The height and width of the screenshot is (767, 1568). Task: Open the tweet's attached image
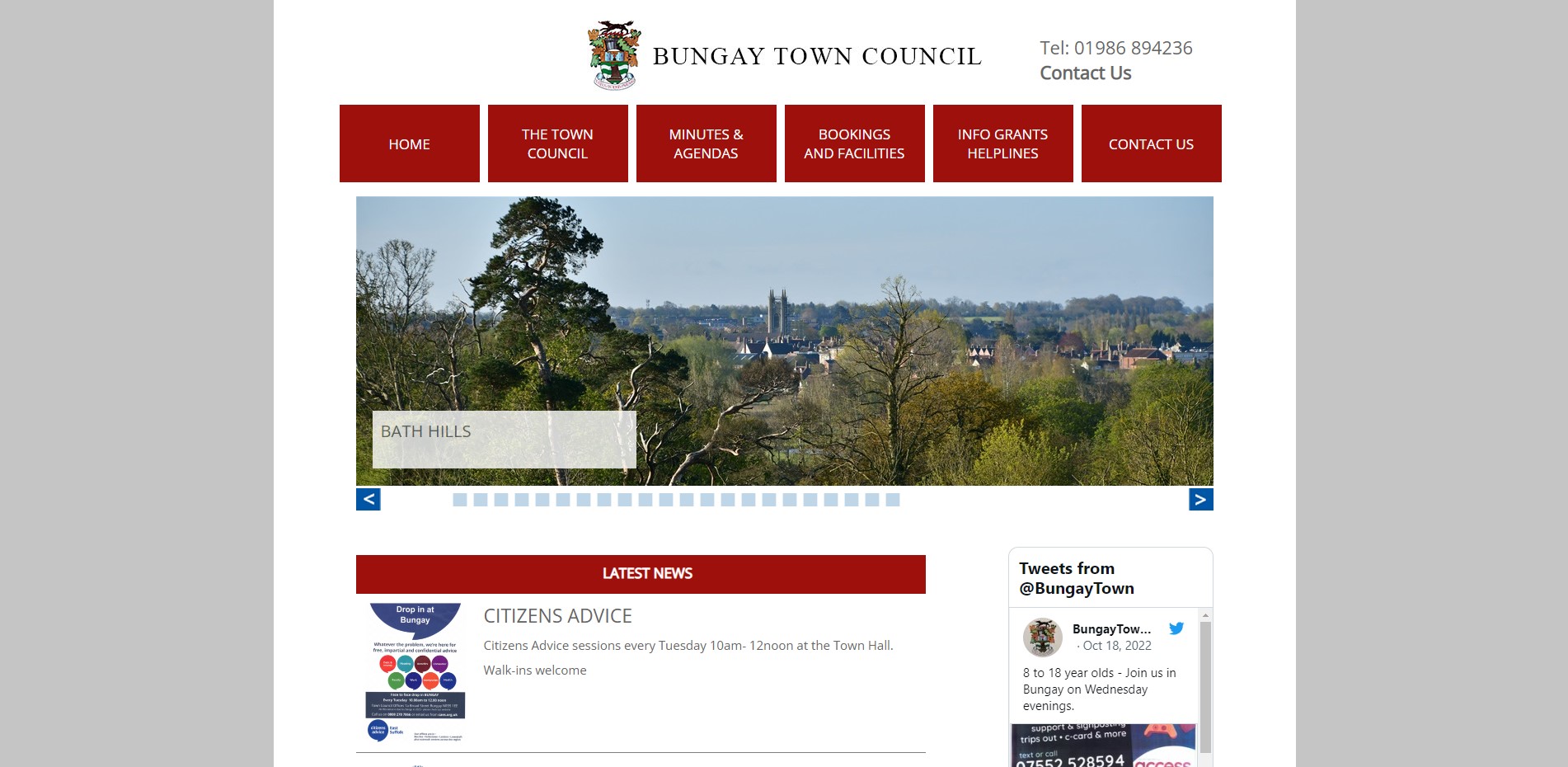(x=1104, y=746)
